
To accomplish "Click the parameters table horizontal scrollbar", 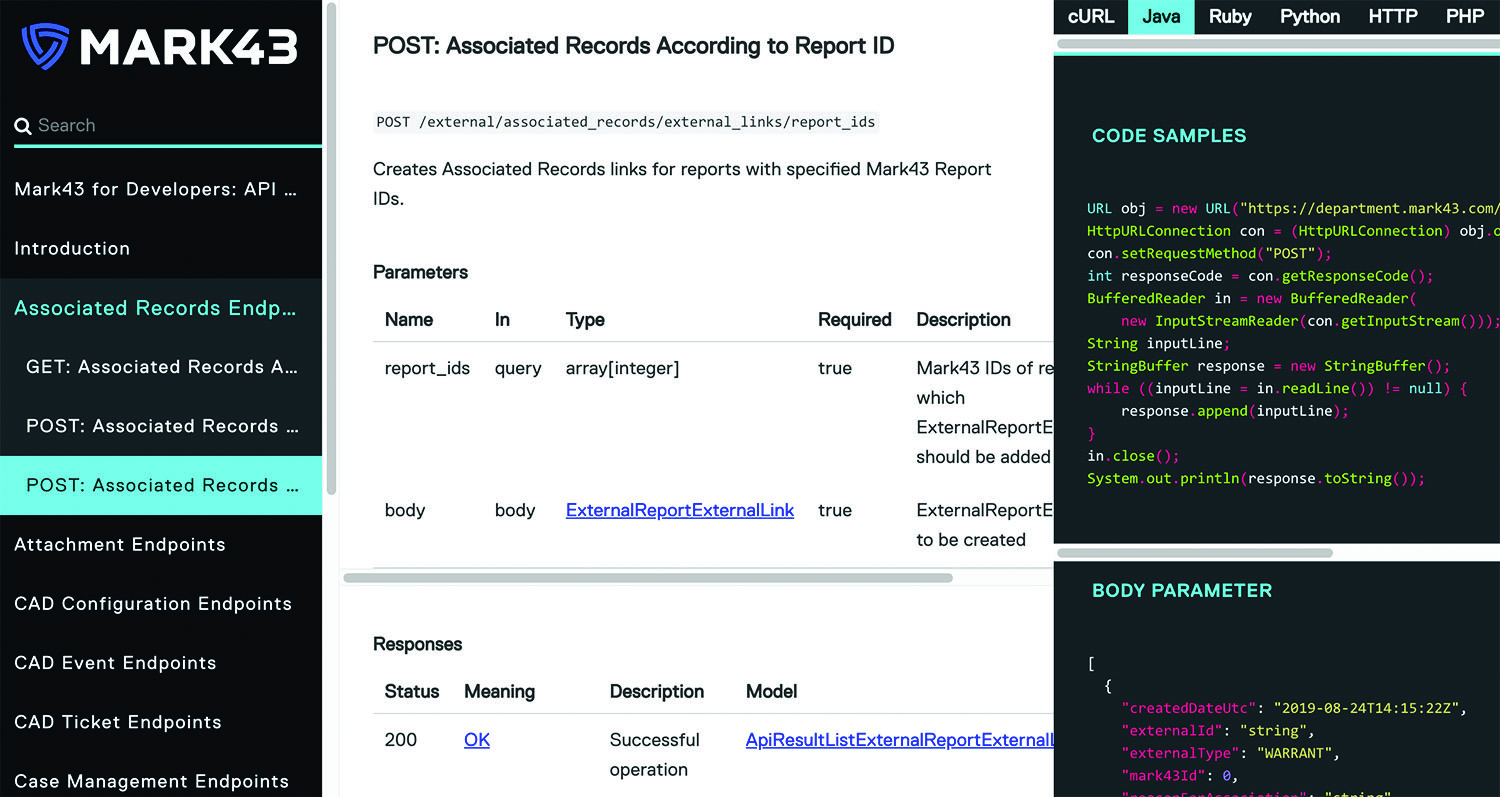I will tap(648, 577).
